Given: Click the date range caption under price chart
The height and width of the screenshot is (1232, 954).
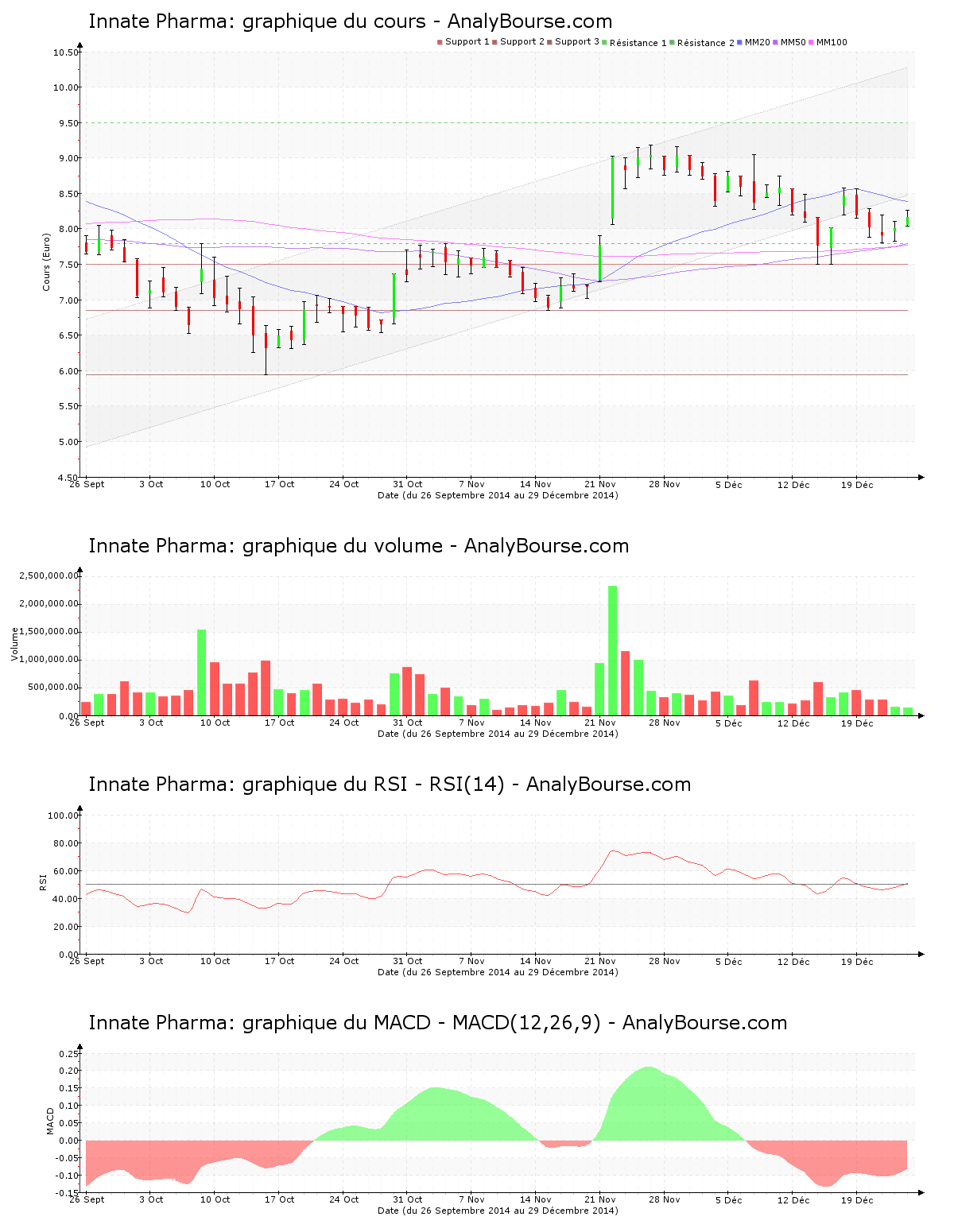Looking at the screenshot, I should [x=498, y=495].
